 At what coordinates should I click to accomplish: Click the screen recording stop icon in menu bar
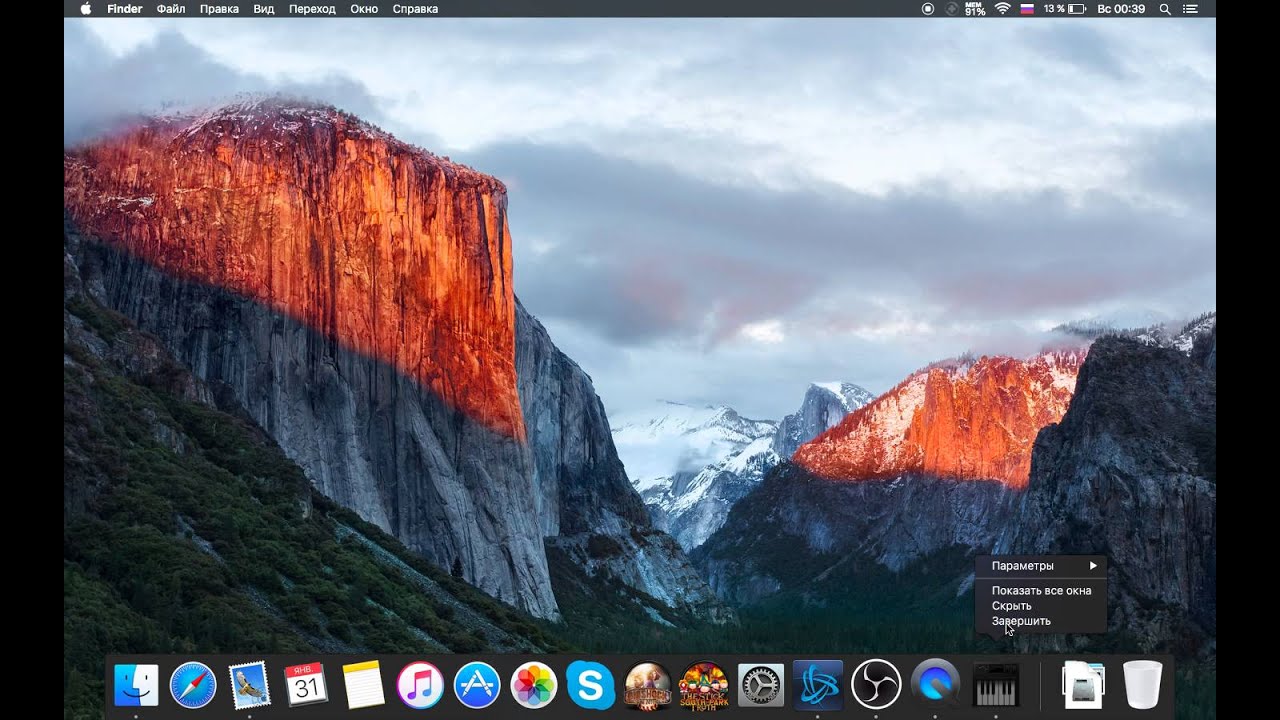pyautogui.click(x=928, y=8)
